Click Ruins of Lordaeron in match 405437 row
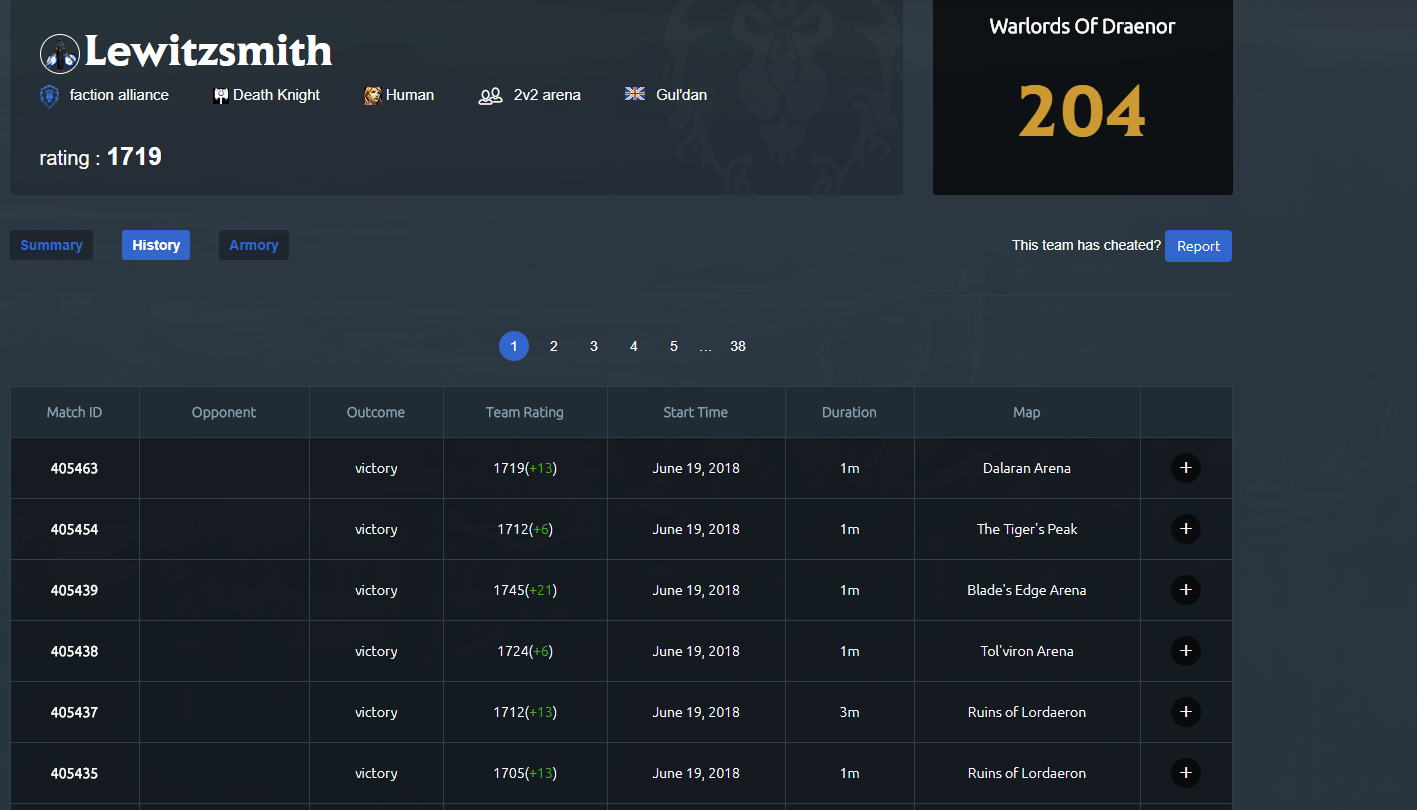The width and height of the screenshot is (1417, 810). 1027,712
